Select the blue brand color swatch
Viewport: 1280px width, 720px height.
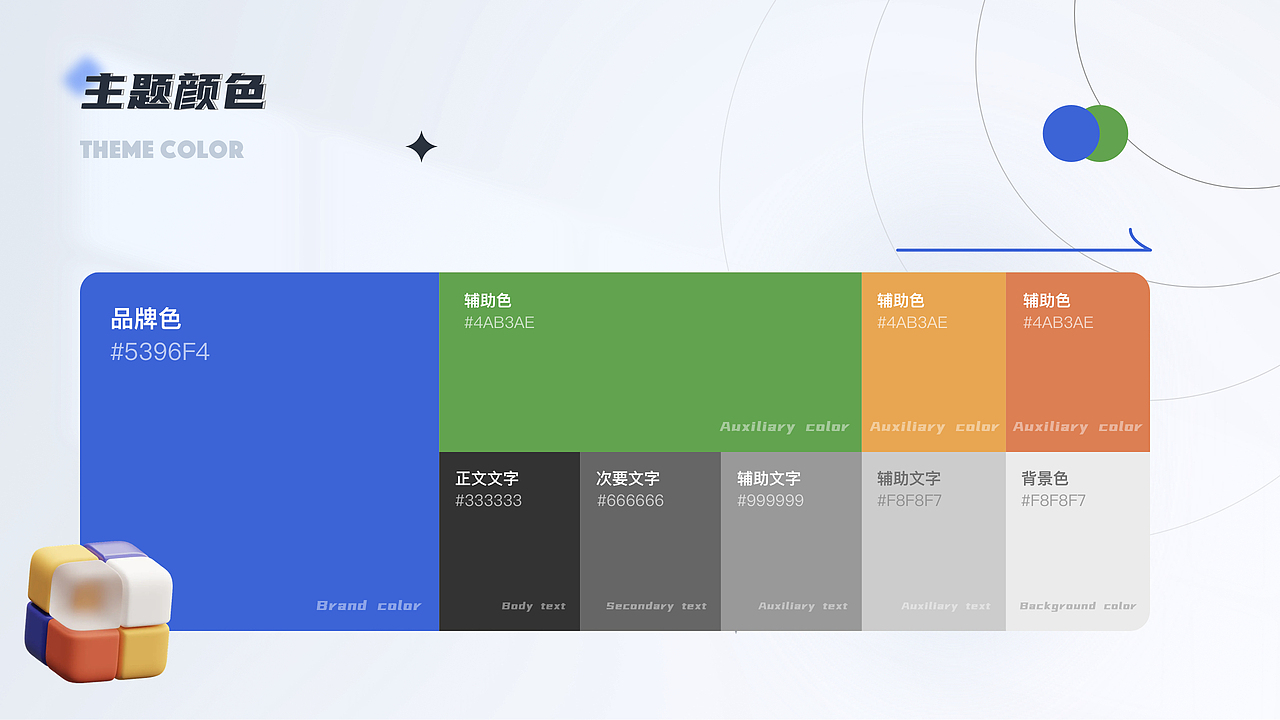[260, 451]
